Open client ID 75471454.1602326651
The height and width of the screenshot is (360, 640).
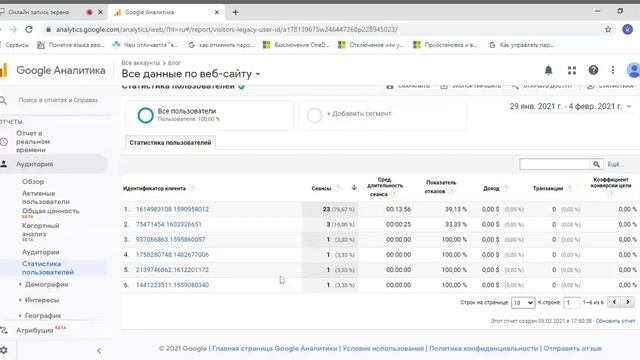pos(169,224)
